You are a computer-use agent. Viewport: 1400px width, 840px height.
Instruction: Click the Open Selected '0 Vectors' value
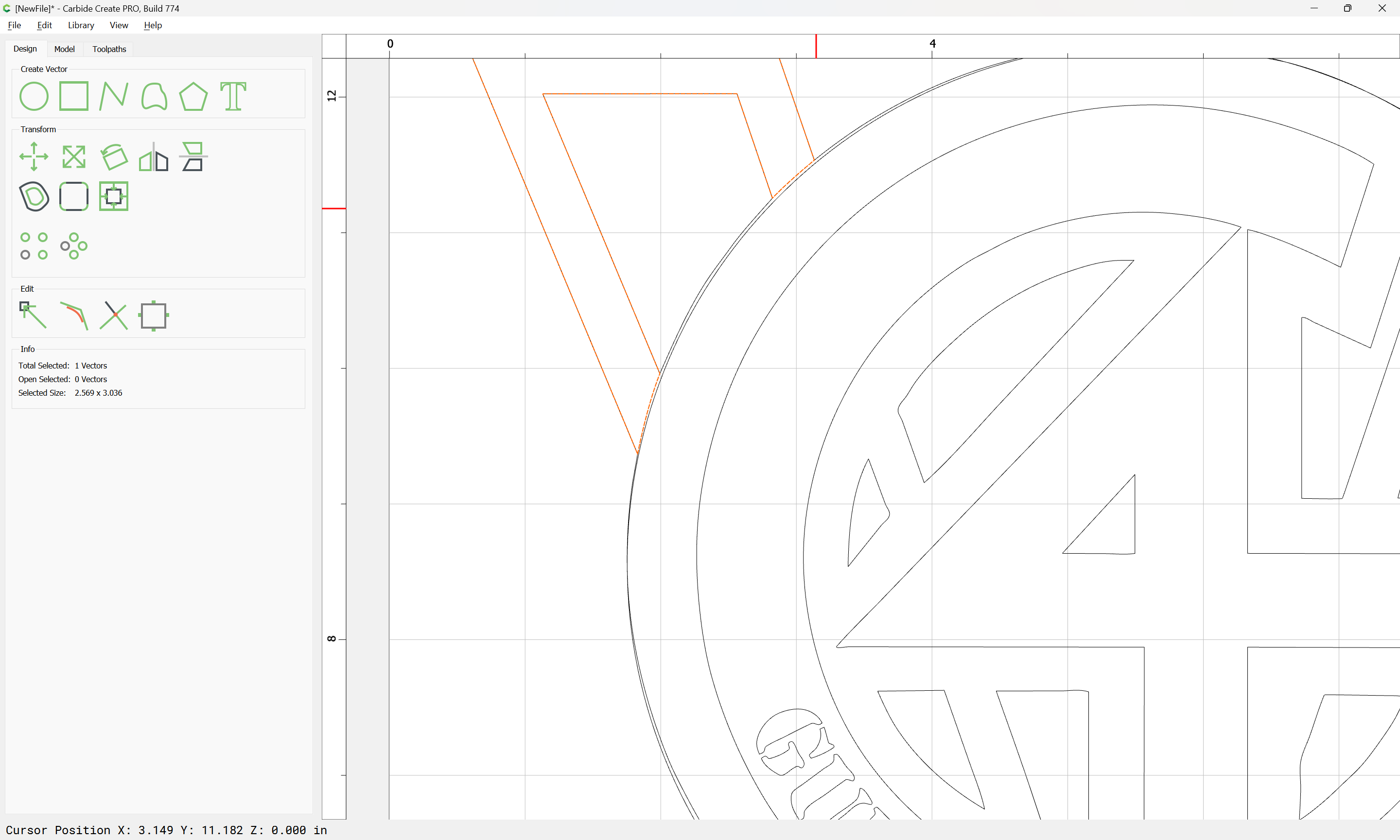(90, 380)
